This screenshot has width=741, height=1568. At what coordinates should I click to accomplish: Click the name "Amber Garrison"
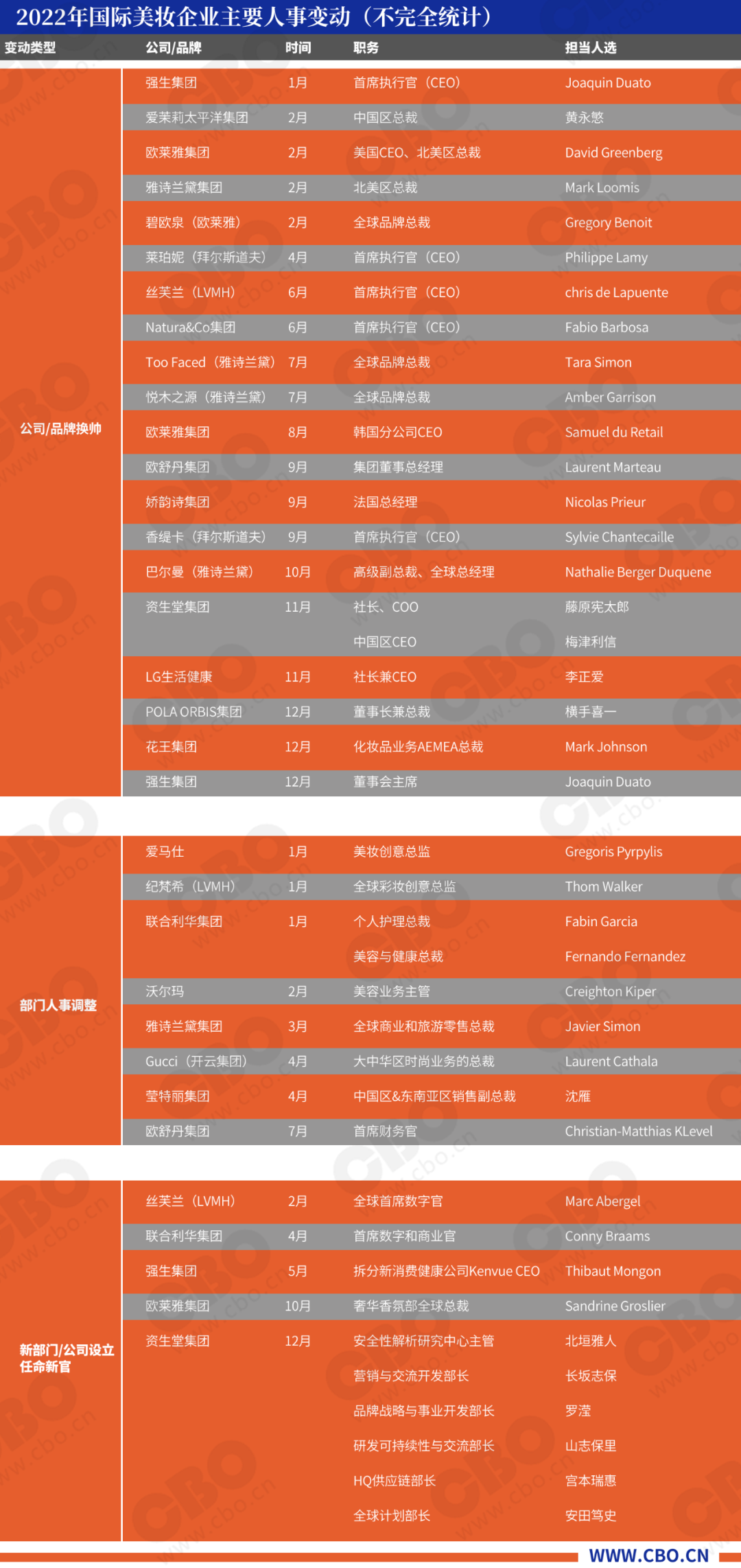tap(611, 397)
